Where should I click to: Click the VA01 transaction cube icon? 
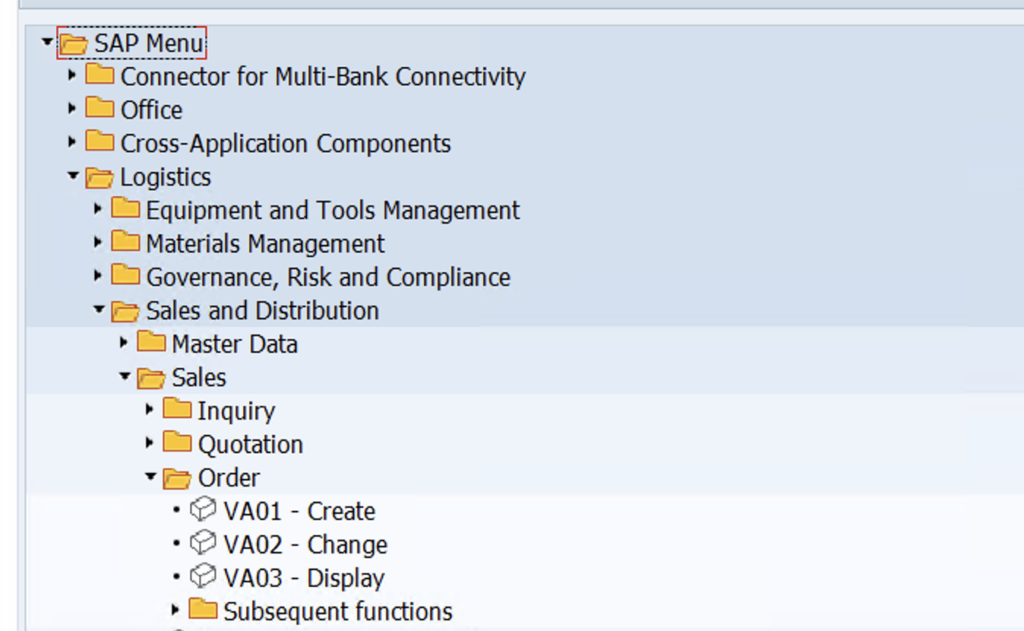point(203,509)
